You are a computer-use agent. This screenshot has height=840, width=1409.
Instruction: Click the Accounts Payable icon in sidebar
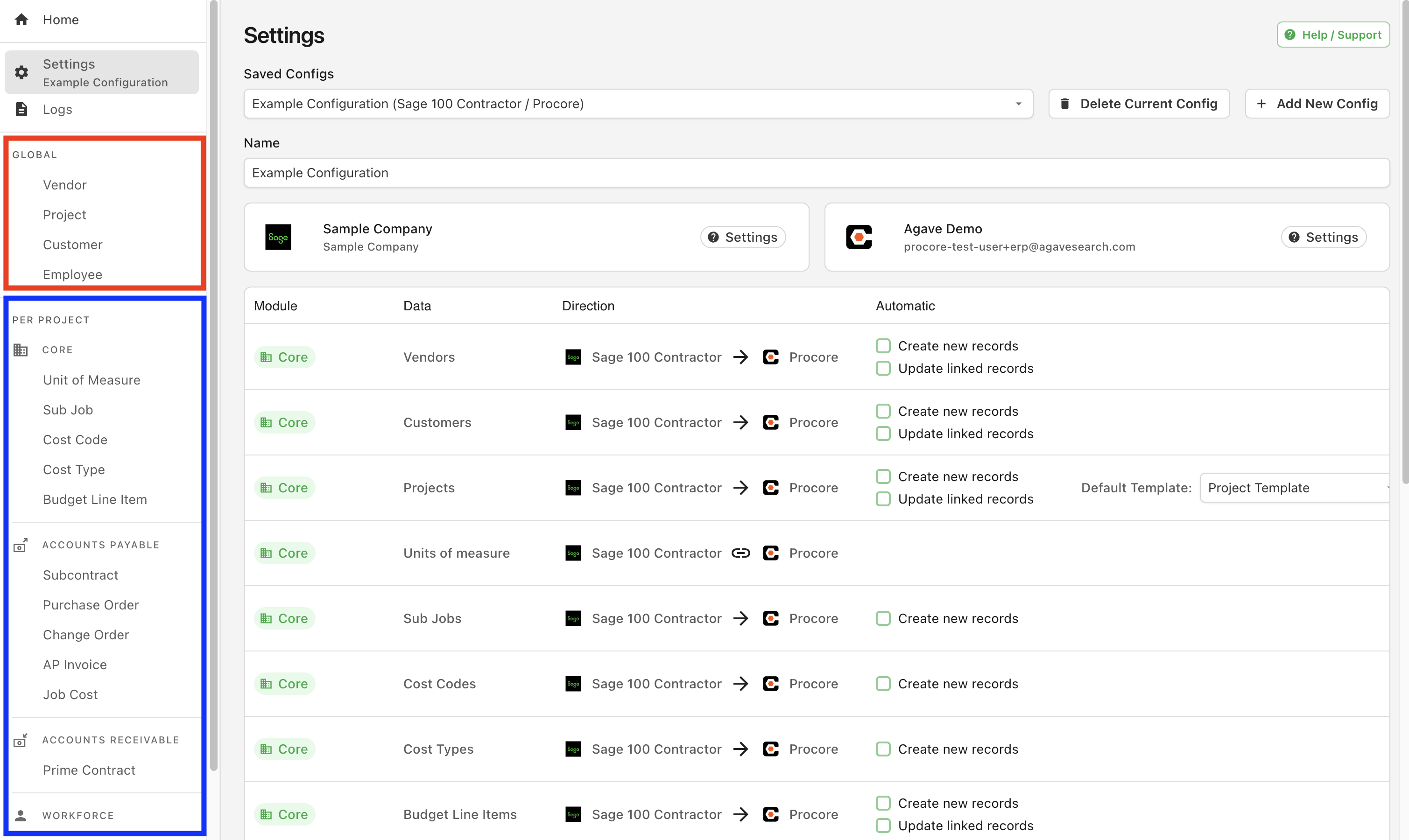click(21, 545)
